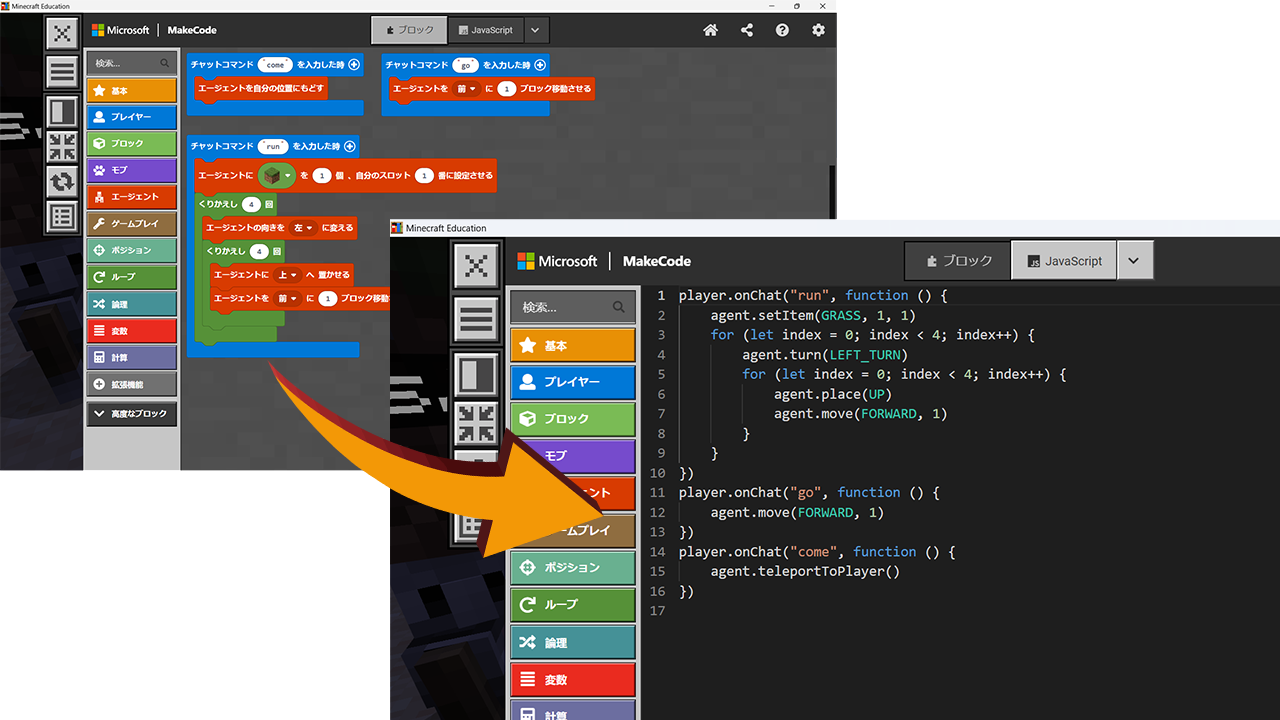Click 'come' text field in chat command block
This screenshot has width=1280, height=720.
pyautogui.click(x=275, y=64)
